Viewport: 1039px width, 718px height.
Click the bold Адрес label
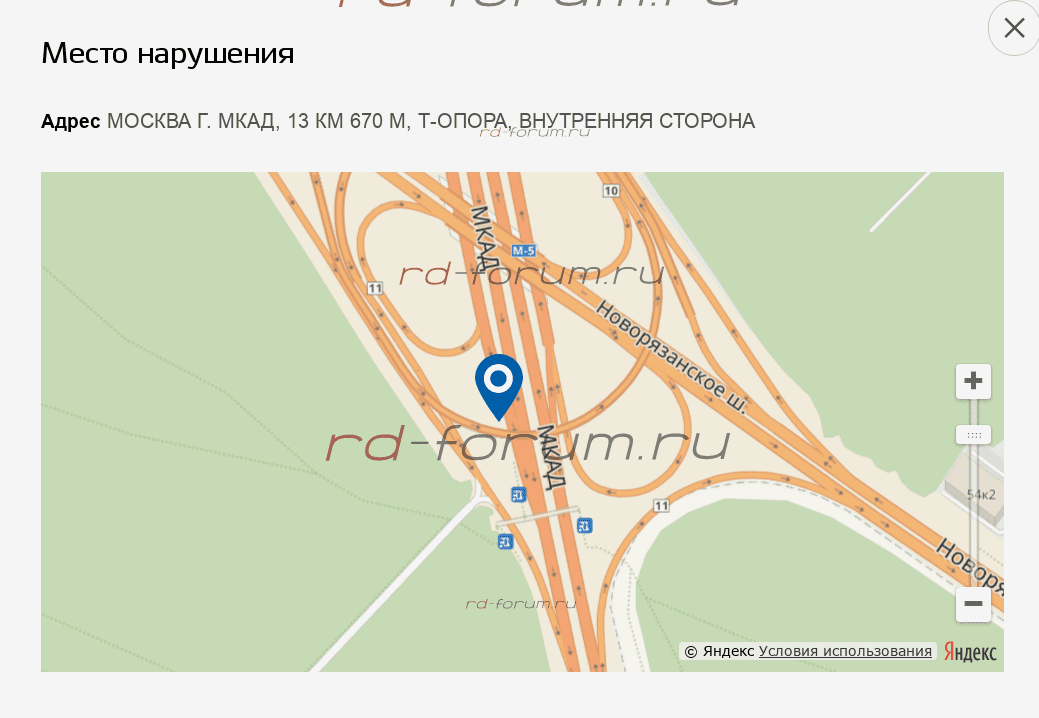(x=70, y=121)
